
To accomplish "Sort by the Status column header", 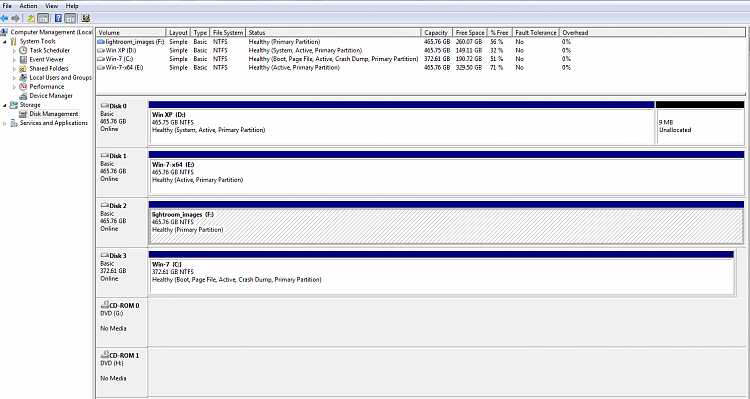I will [x=333, y=33].
